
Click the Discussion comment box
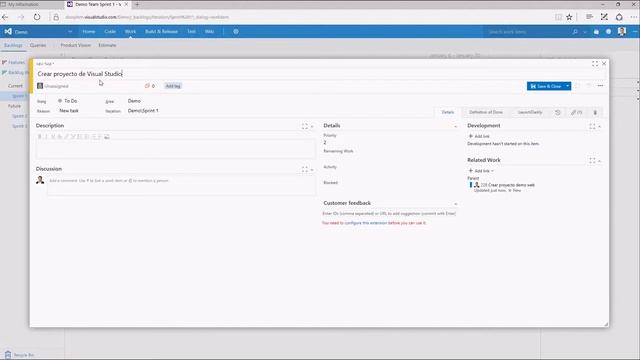click(181, 185)
